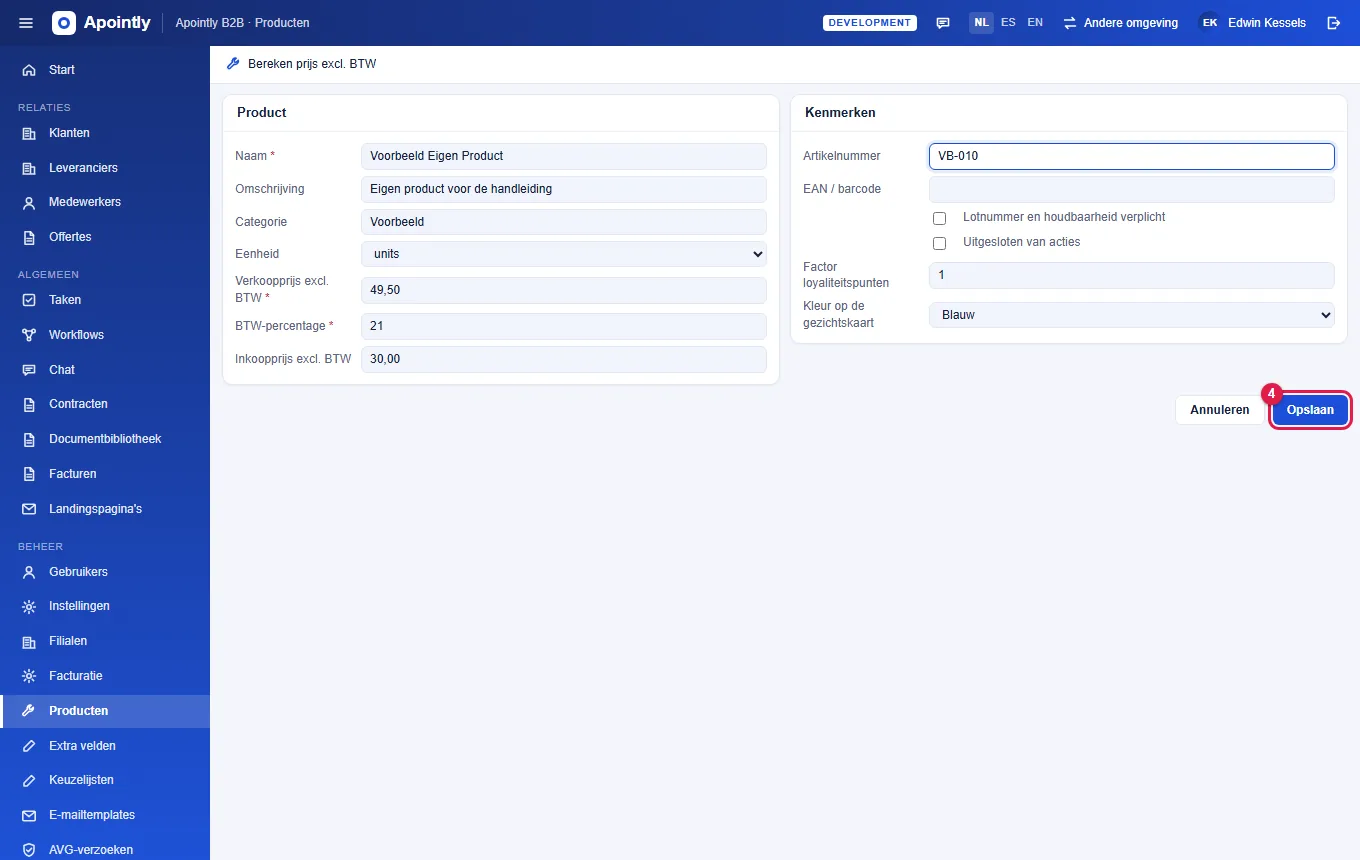Click the Opslaan button
The width and height of the screenshot is (1360, 860).
click(1310, 410)
